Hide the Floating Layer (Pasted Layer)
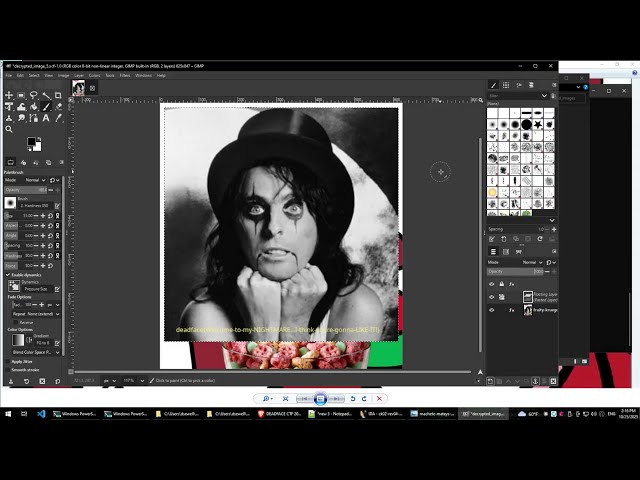640x480 pixels. click(x=491, y=297)
